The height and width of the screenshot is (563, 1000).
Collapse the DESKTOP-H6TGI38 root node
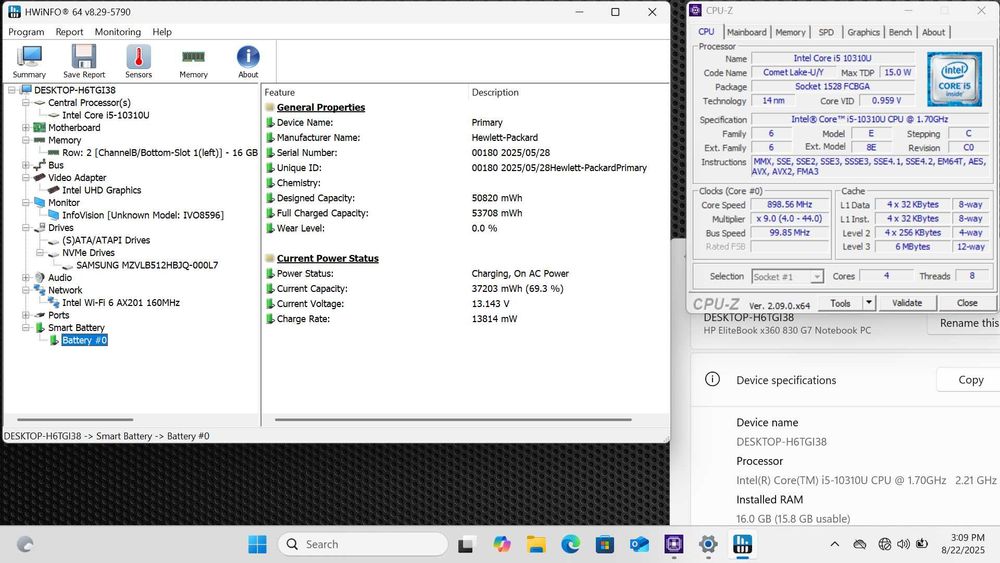tap(11, 90)
